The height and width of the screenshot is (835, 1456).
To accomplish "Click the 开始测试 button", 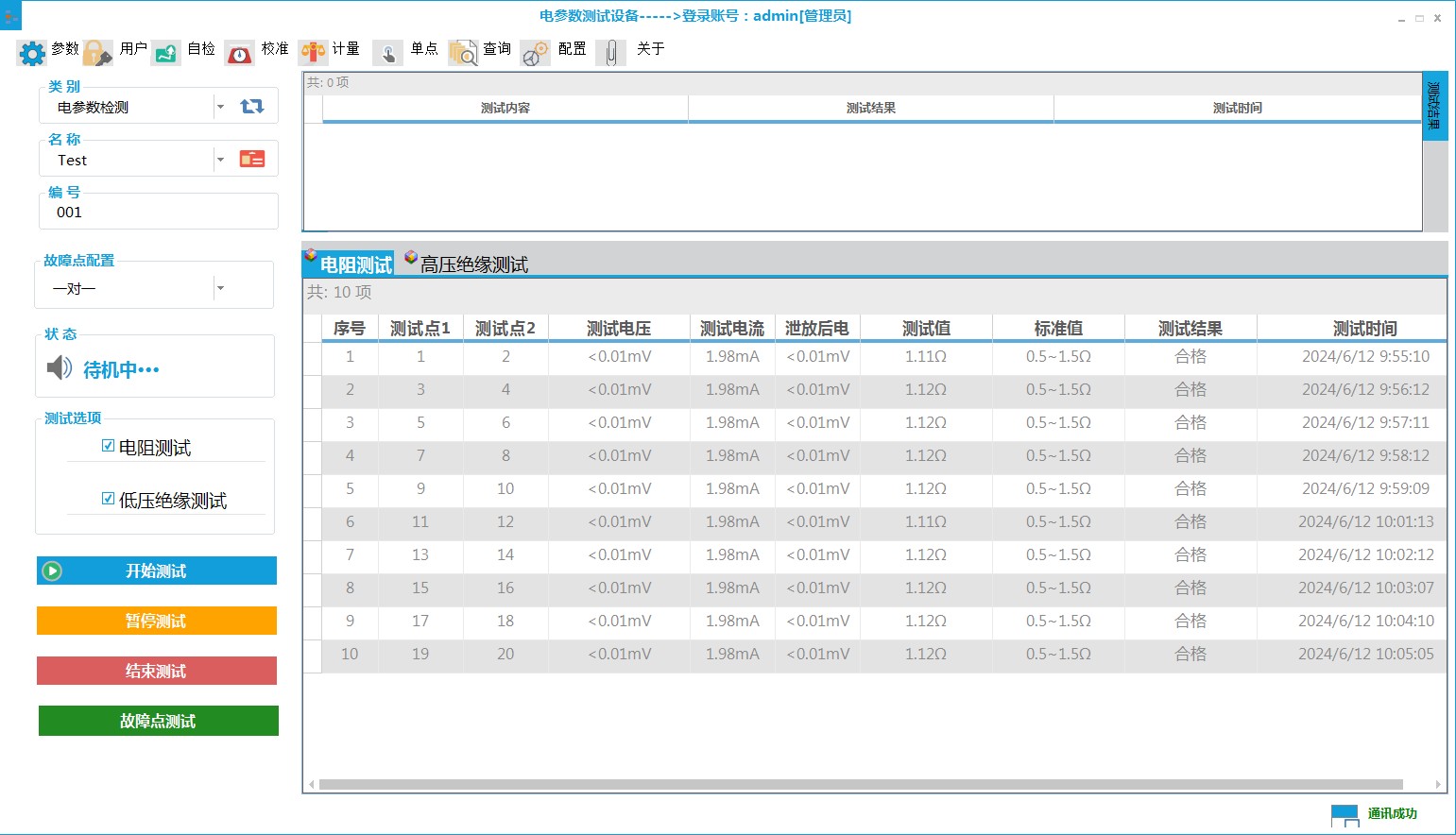I will pos(157,571).
